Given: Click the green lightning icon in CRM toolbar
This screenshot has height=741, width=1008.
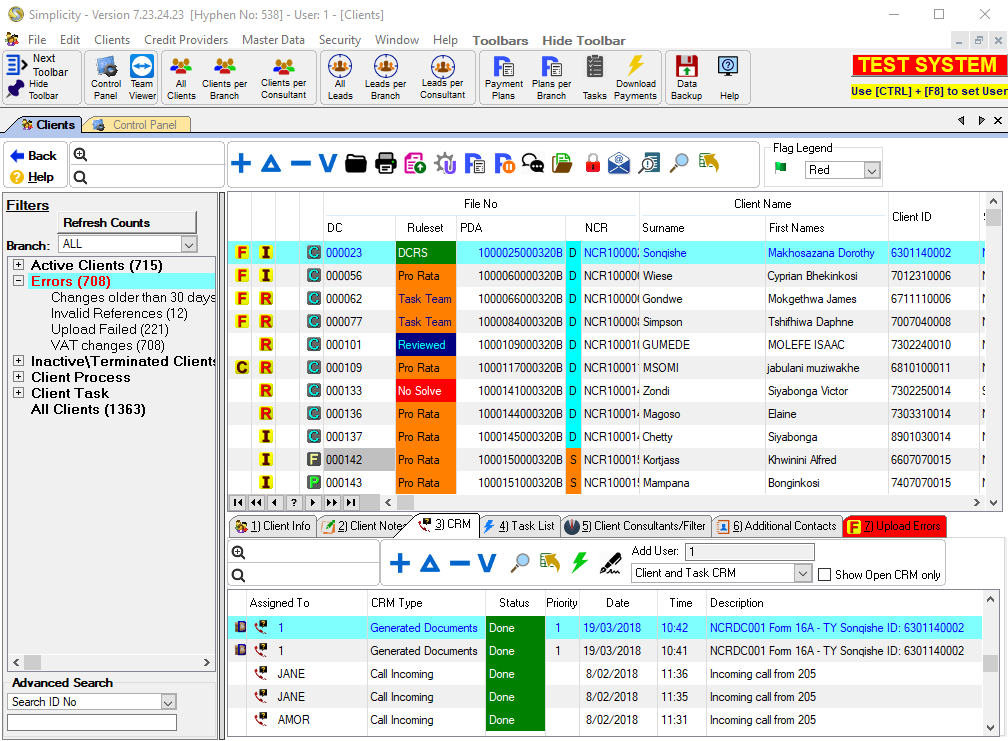Looking at the screenshot, I should coord(580,563).
